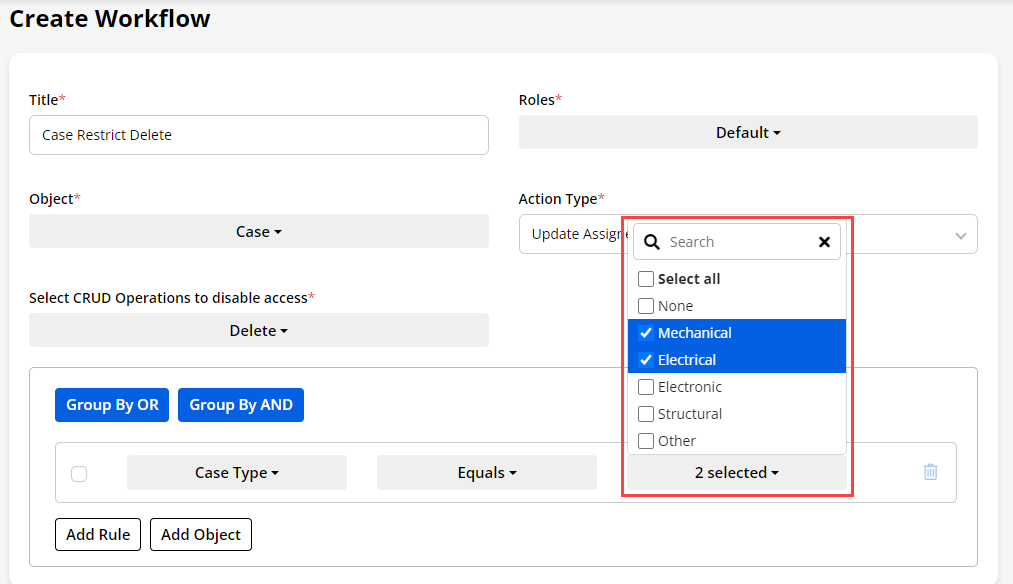This screenshot has width=1013, height=584.
Task: Click into the Title input field
Action: click(258, 135)
